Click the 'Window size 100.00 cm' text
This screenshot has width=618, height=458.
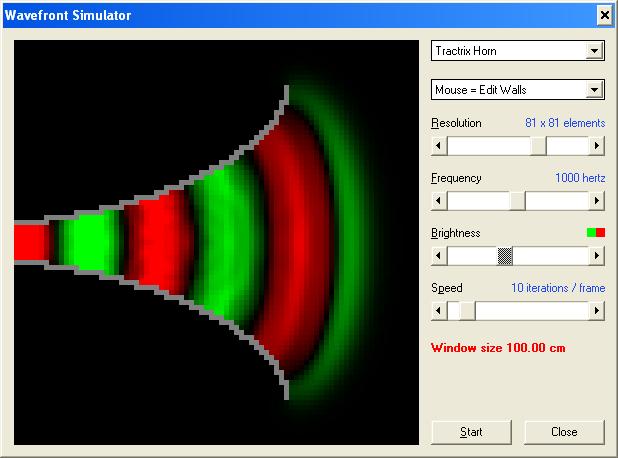click(498, 348)
